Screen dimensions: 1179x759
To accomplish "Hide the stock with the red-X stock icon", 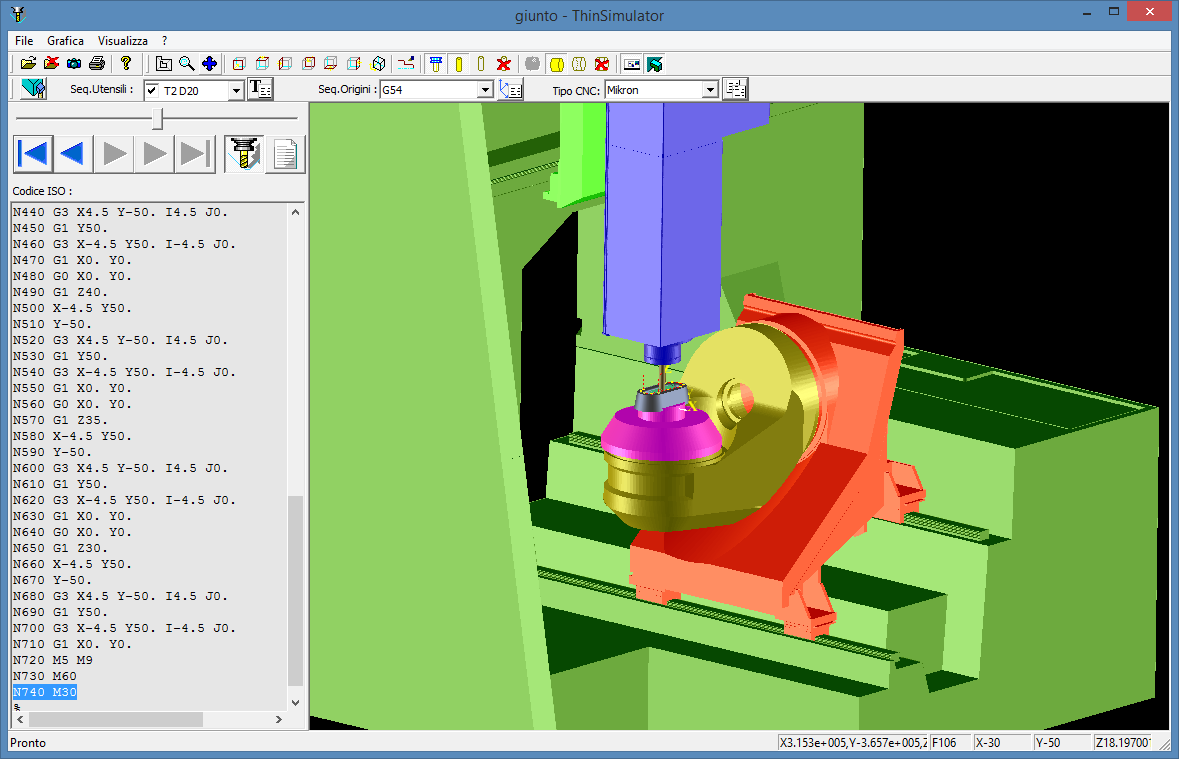I will point(602,64).
